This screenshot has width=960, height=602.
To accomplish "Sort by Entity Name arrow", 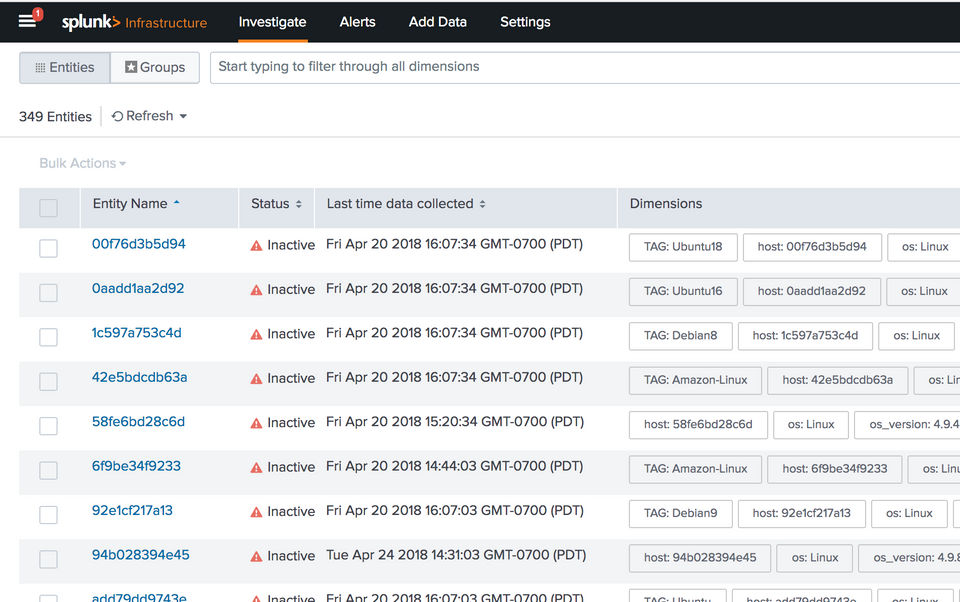I will [x=176, y=202].
